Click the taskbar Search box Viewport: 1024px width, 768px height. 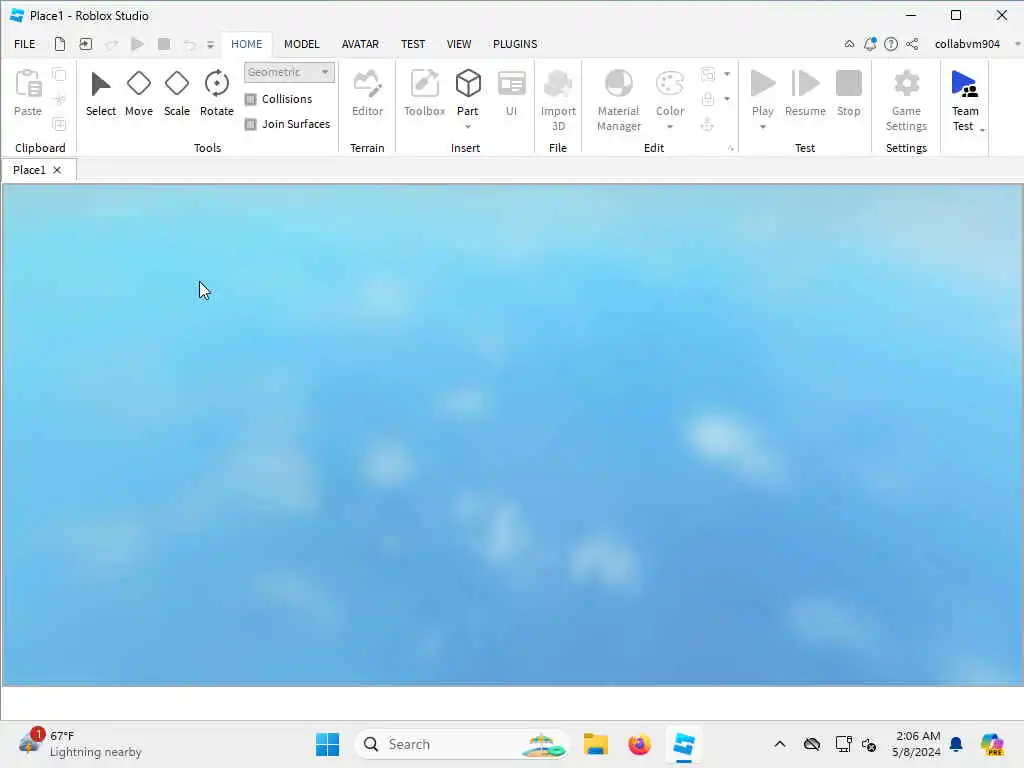point(461,744)
